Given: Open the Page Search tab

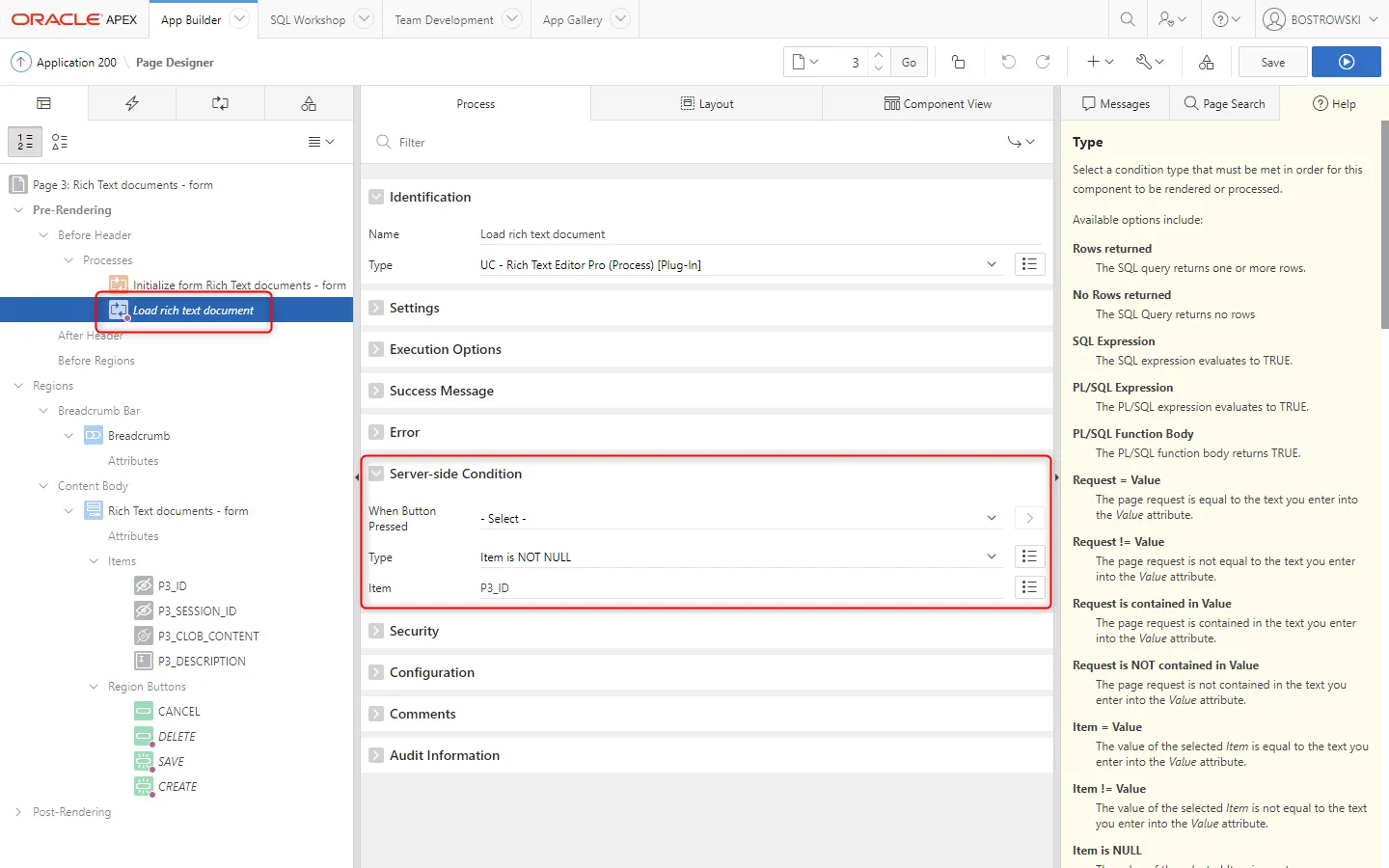Looking at the screenshot, I should click(x=1224, y=103).
